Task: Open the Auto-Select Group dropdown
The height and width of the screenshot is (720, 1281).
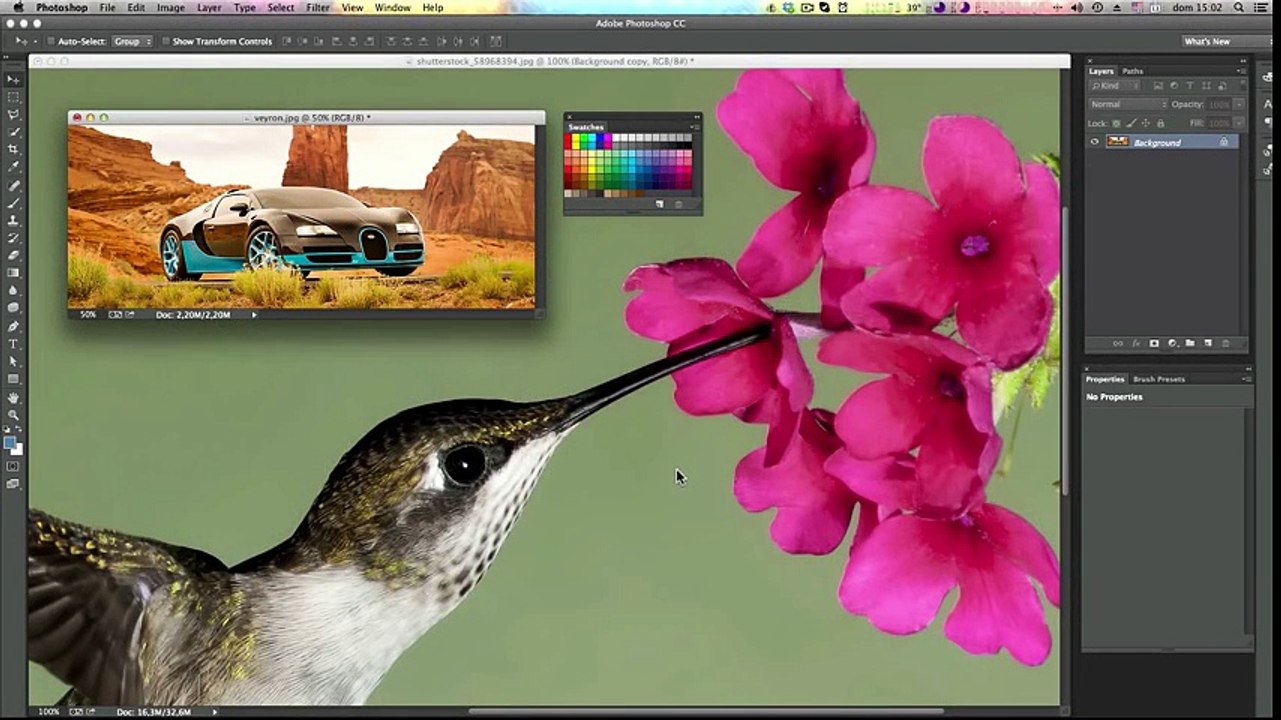Action: pos(132,42)
